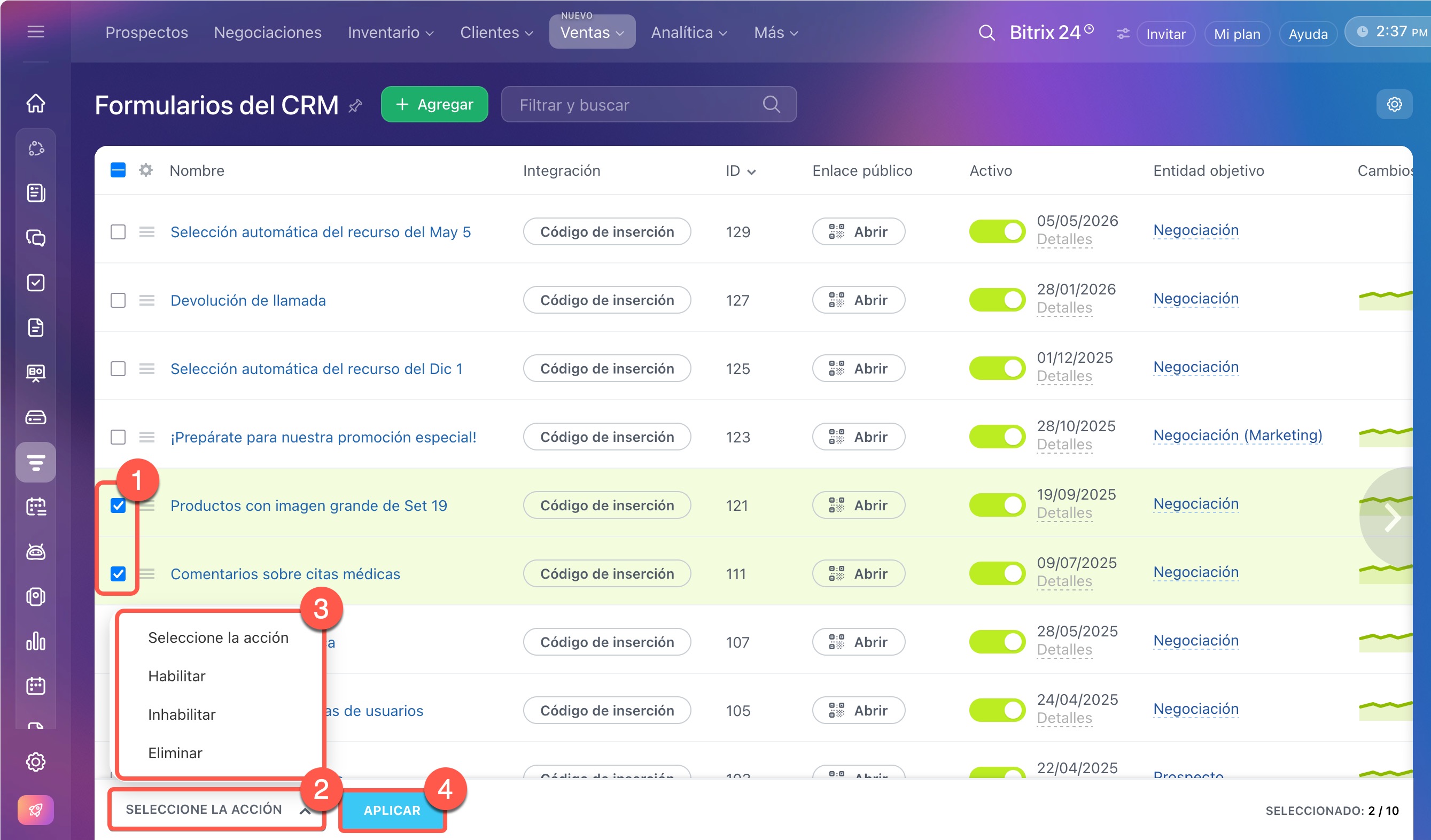This screenshot has height=840, width=1431.
Task: Open the presentation board icon in sidebar
Action: 35,372
